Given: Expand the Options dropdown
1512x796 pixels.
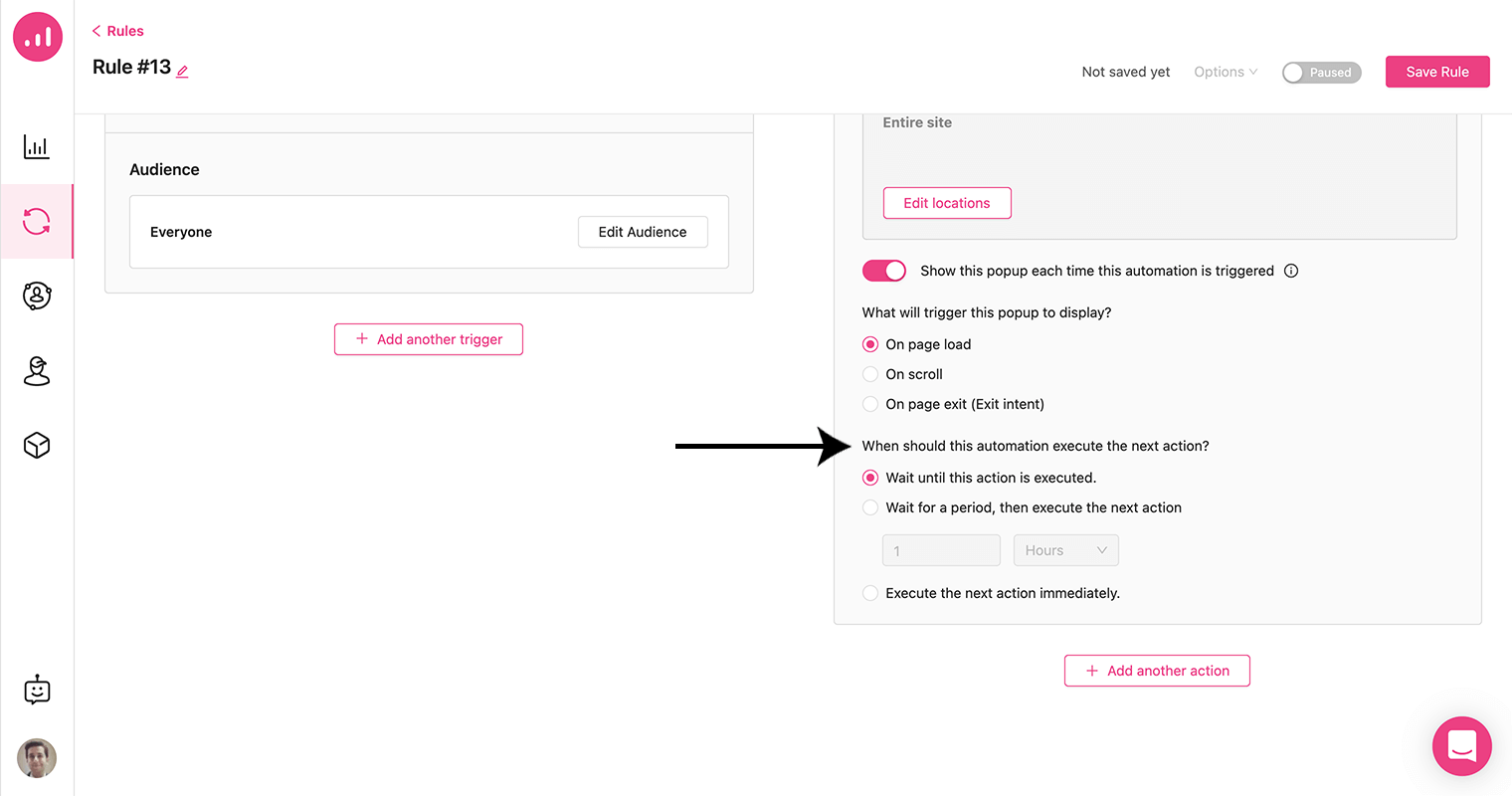Looking at the screenshot, I should coord(1226,72).
